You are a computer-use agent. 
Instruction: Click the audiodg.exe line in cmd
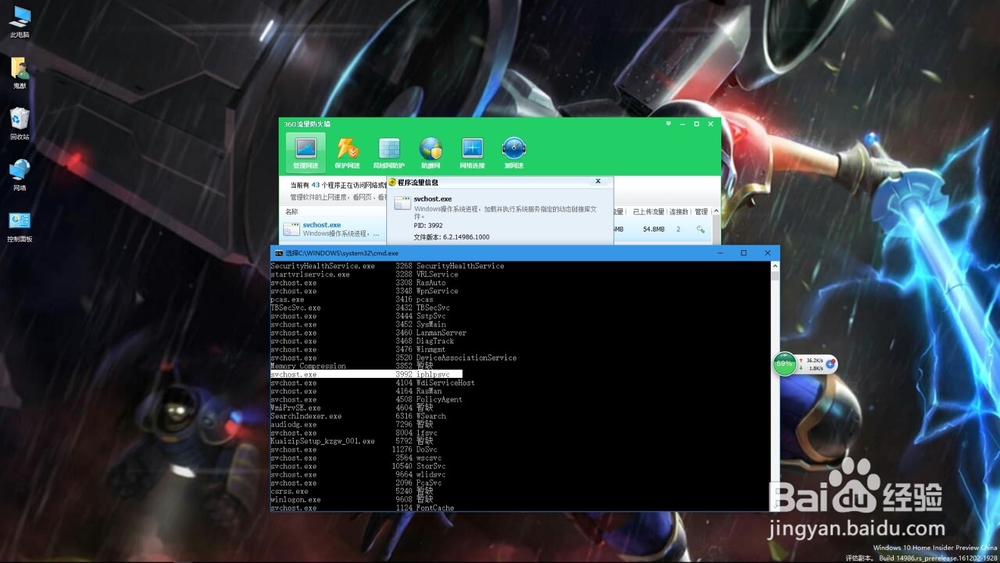352,424
